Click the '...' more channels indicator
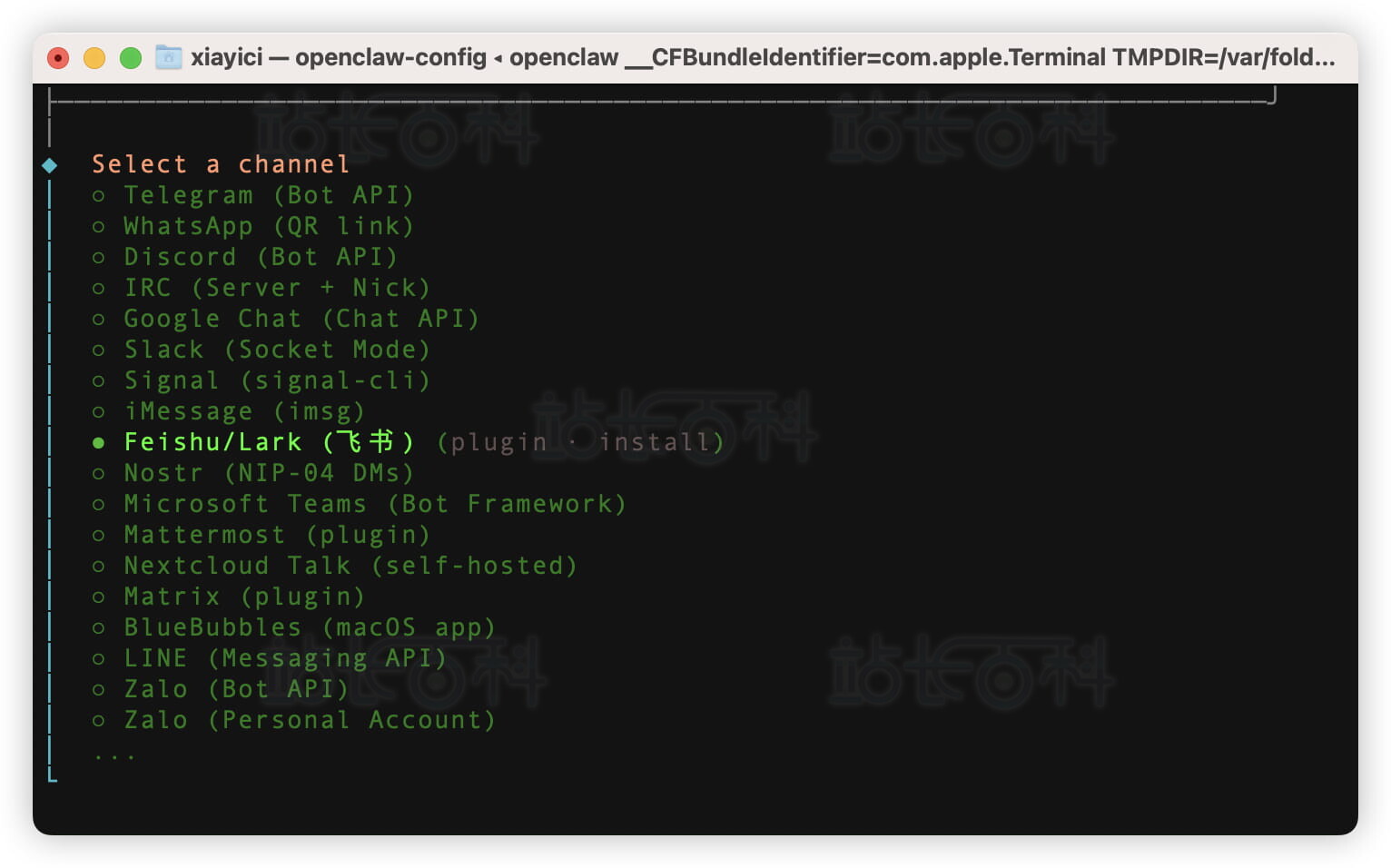Viewport: 1391px width, 868px height. pyautogui.click(x=114, y=755)
